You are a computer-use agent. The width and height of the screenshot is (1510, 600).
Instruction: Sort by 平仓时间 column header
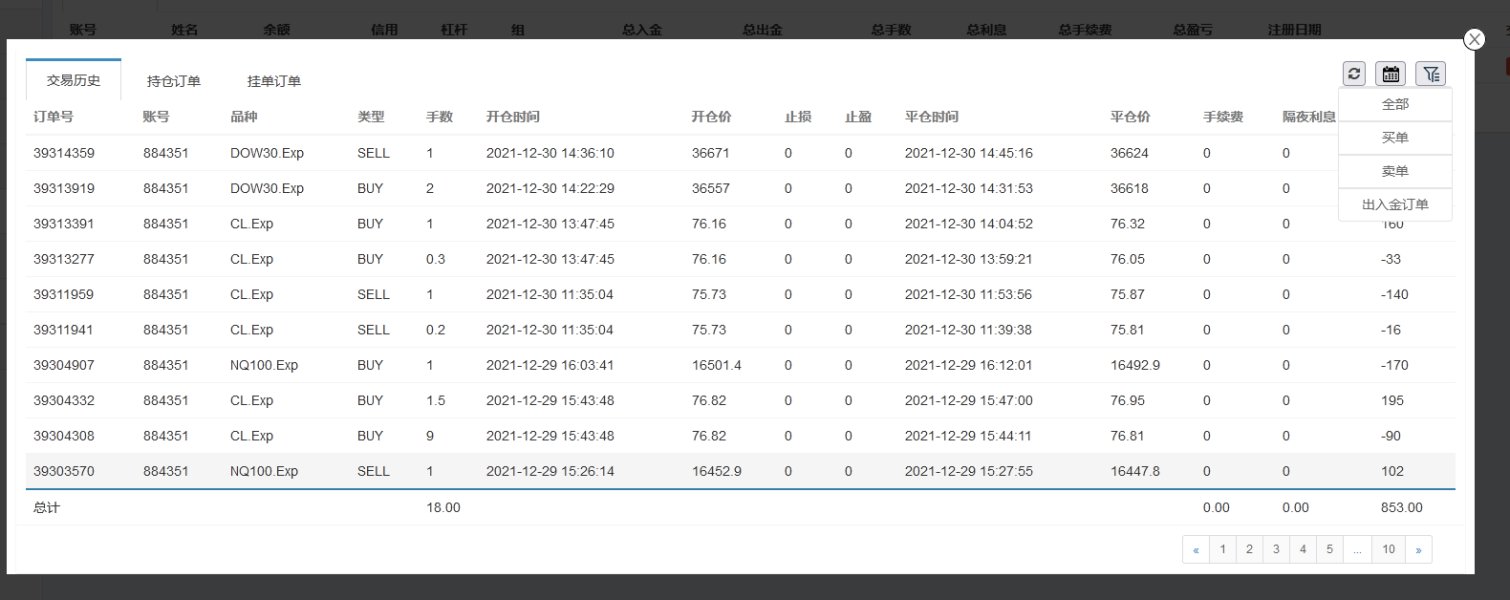click(x=932, y=117)
